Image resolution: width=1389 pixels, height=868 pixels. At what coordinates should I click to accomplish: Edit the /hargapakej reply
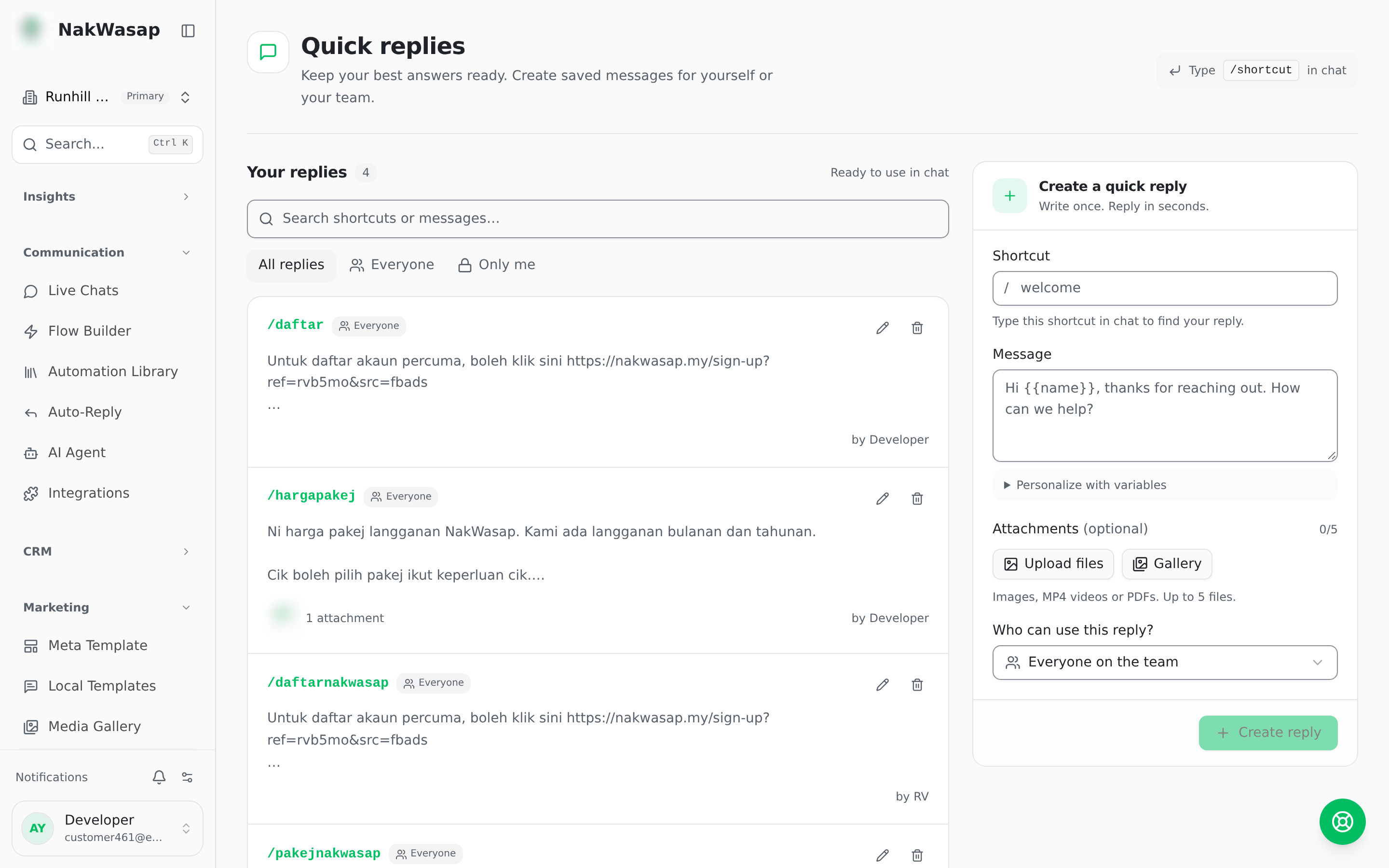[882, 498]
